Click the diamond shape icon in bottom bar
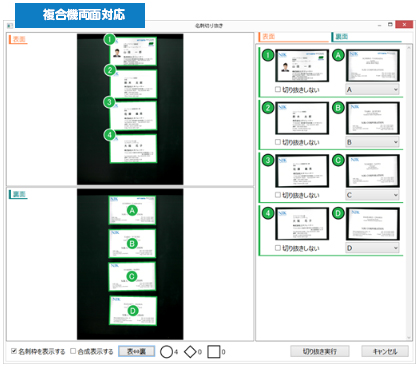The height and width of the screenshot is (368, 419). (190, 352)
